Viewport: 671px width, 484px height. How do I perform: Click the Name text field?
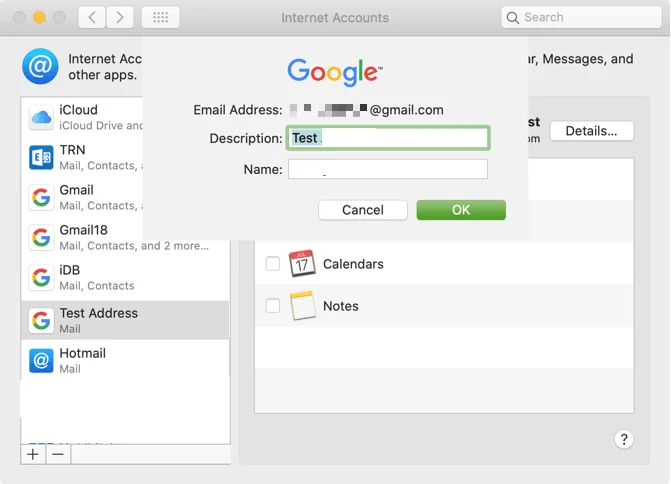coord(388,169)
